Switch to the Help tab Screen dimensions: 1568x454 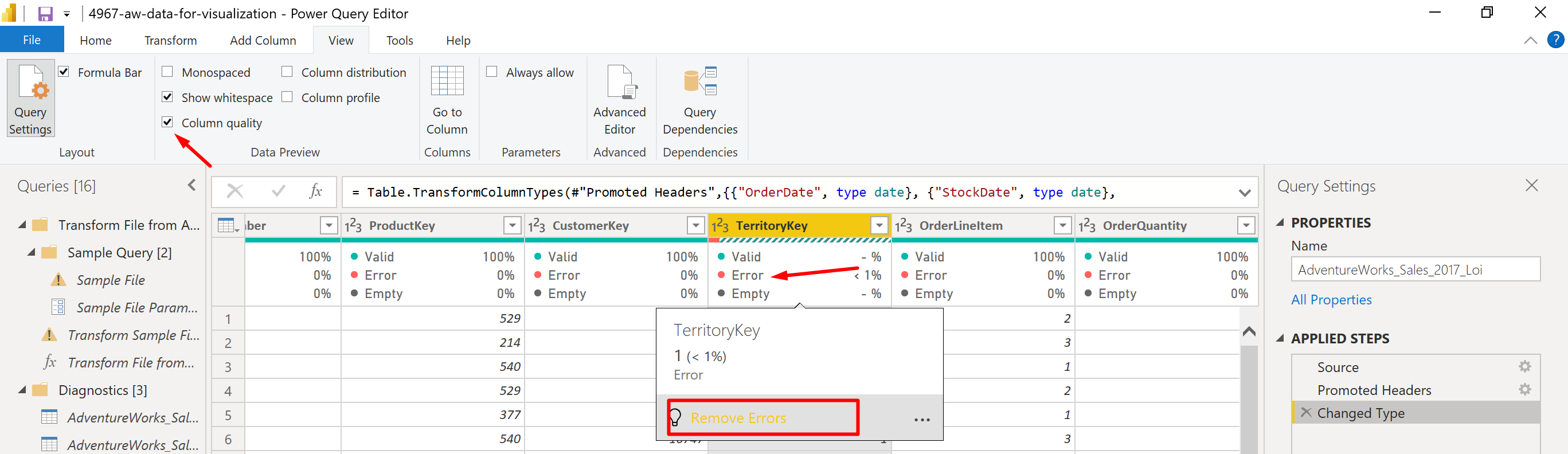point(458,40)
